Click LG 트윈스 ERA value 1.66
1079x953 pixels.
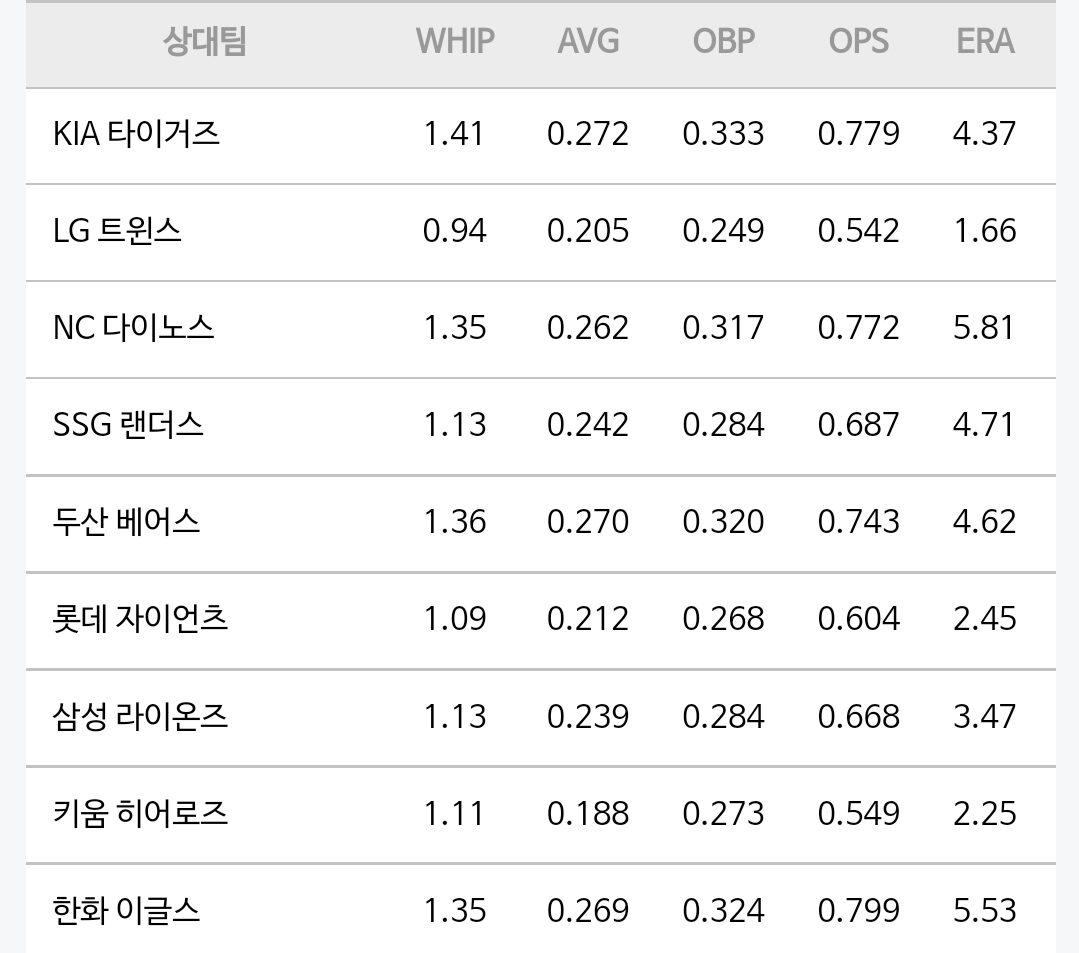pyautogui.click(x=984, y=231)
